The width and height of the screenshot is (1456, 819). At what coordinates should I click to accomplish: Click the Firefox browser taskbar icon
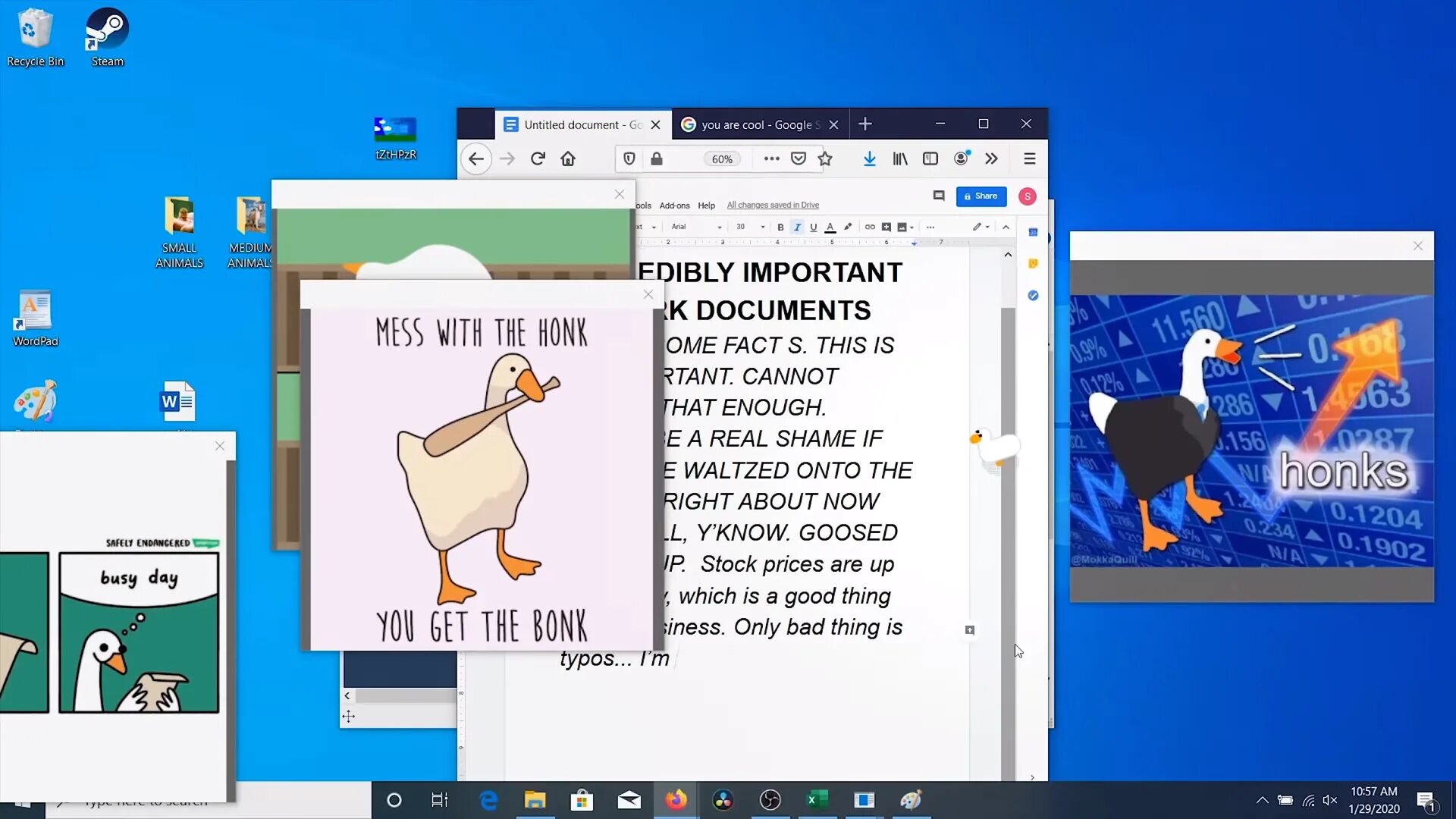(x=675, y=800)
